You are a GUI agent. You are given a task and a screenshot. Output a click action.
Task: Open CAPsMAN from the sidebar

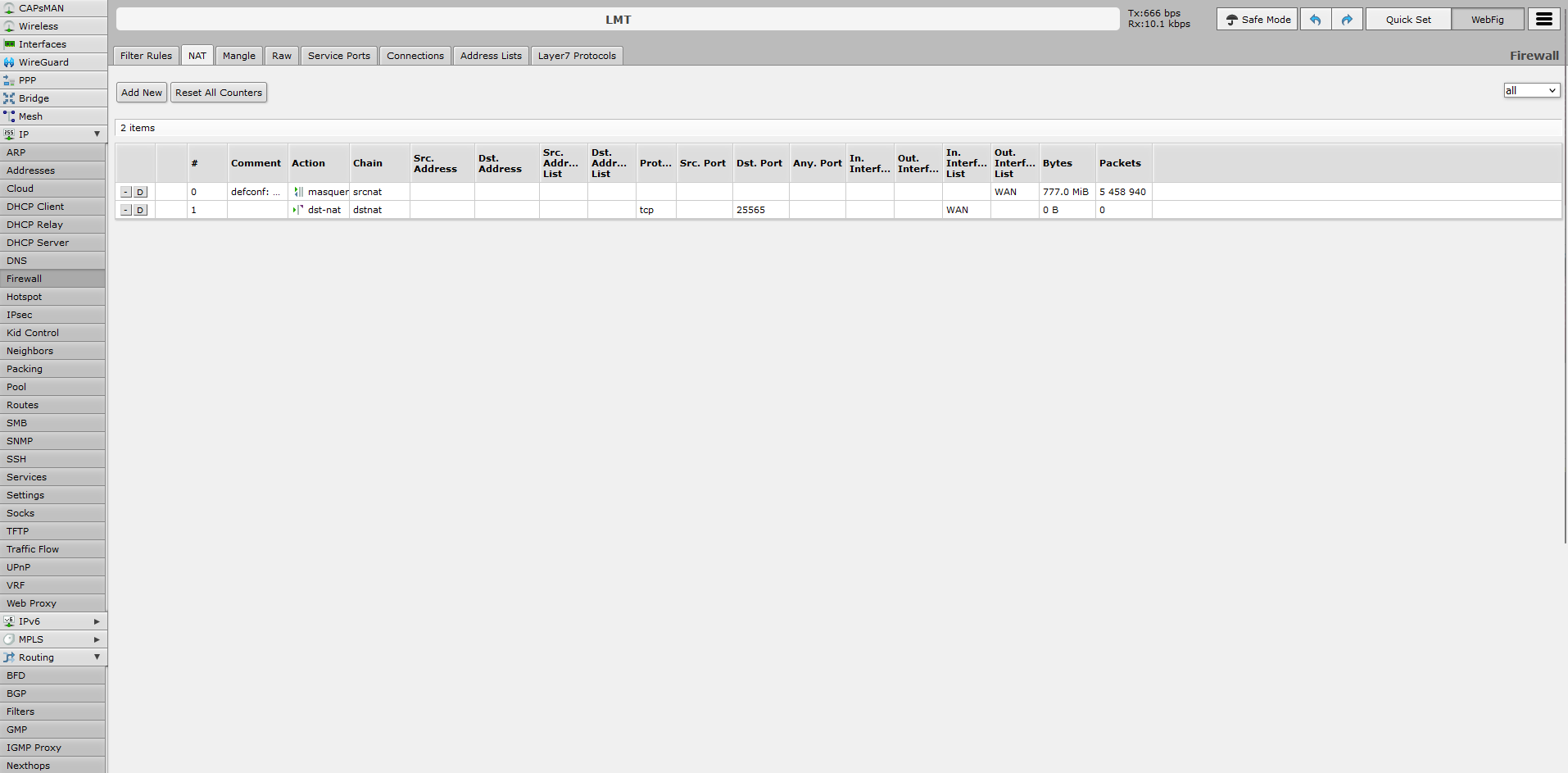[53, 8]
